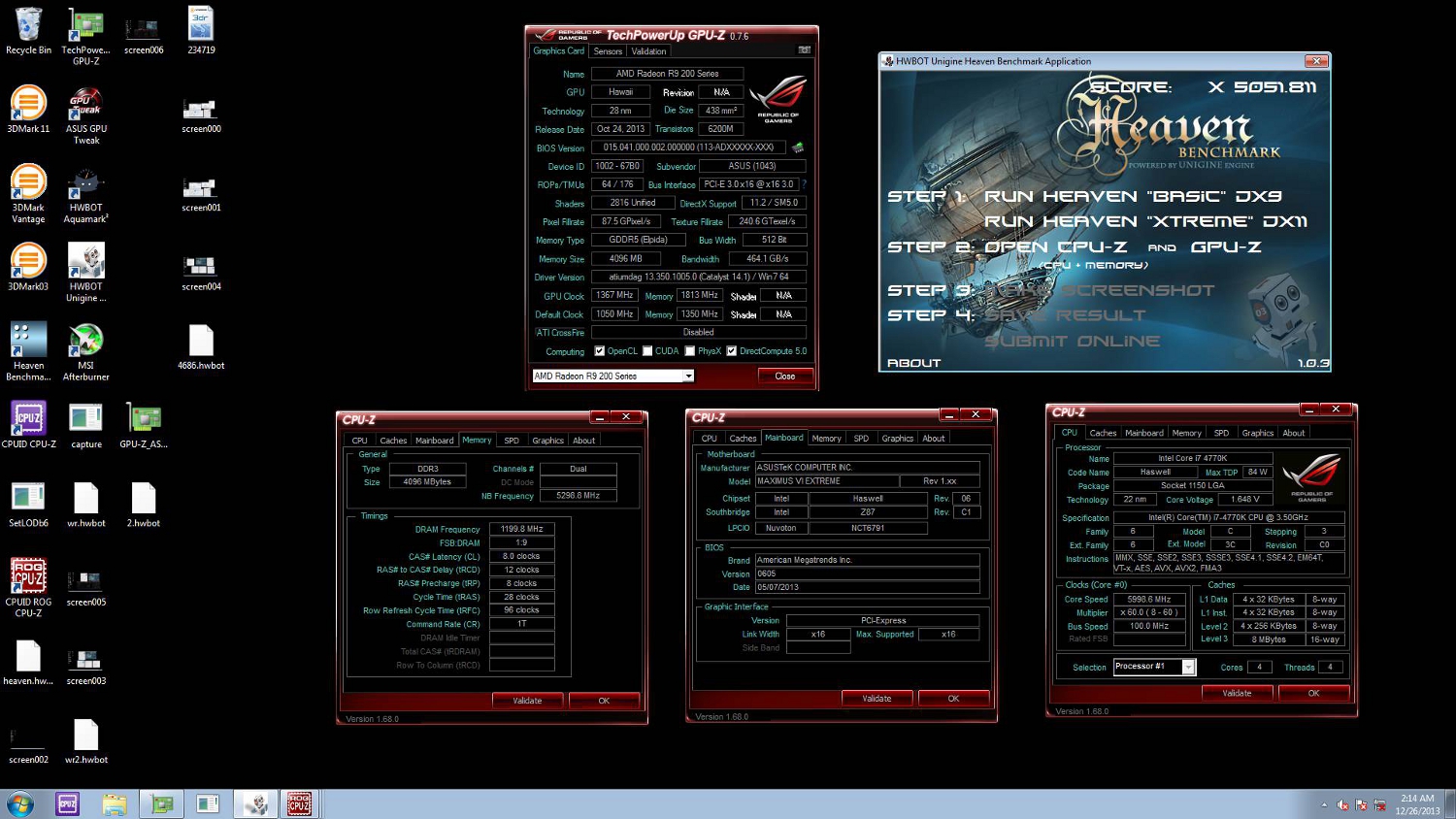Run Heaven "Xtreme" DX11 benchmark
The height and width of the screenshot is (819, 1456).
tap(1145, 221)
